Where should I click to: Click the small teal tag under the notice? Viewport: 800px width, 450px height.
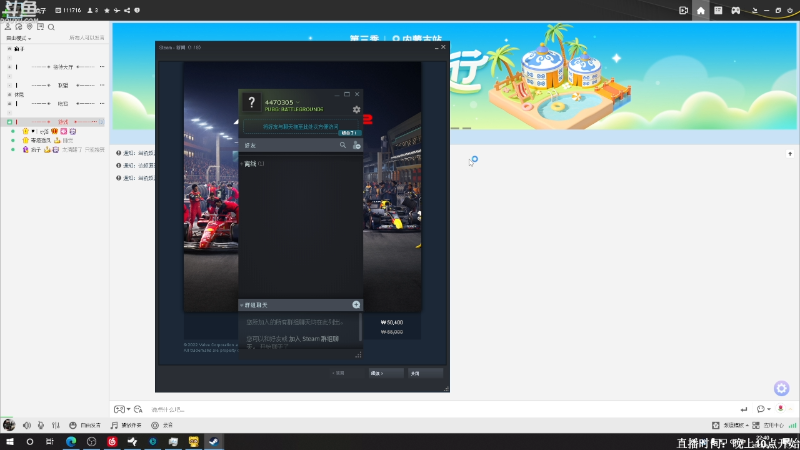[x=349, y=133]
